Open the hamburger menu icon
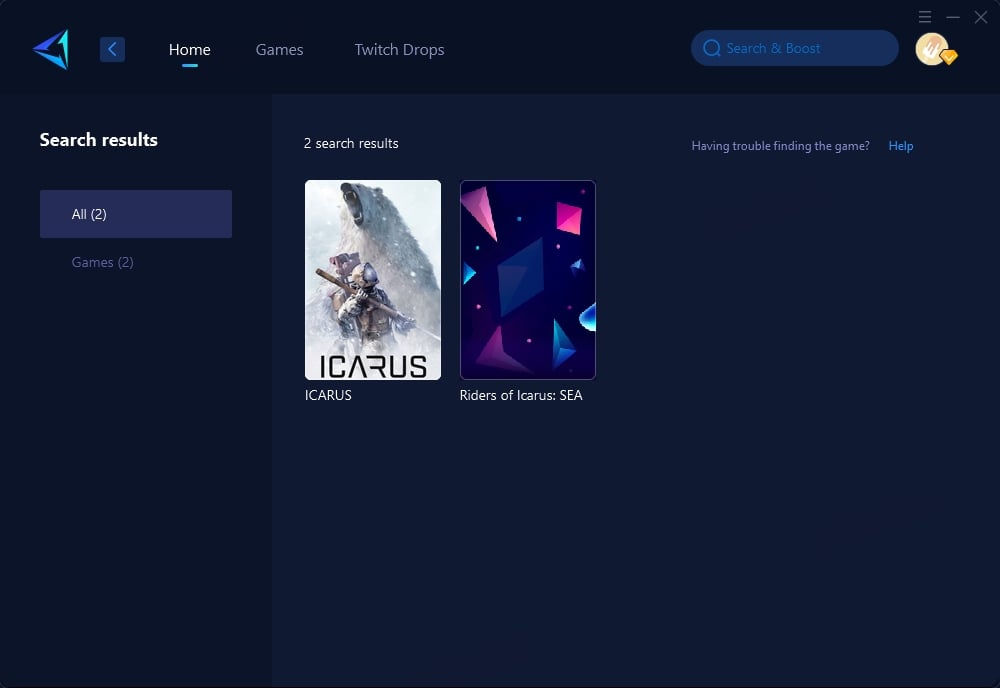The image size is (1000, 688). point(925,17)
